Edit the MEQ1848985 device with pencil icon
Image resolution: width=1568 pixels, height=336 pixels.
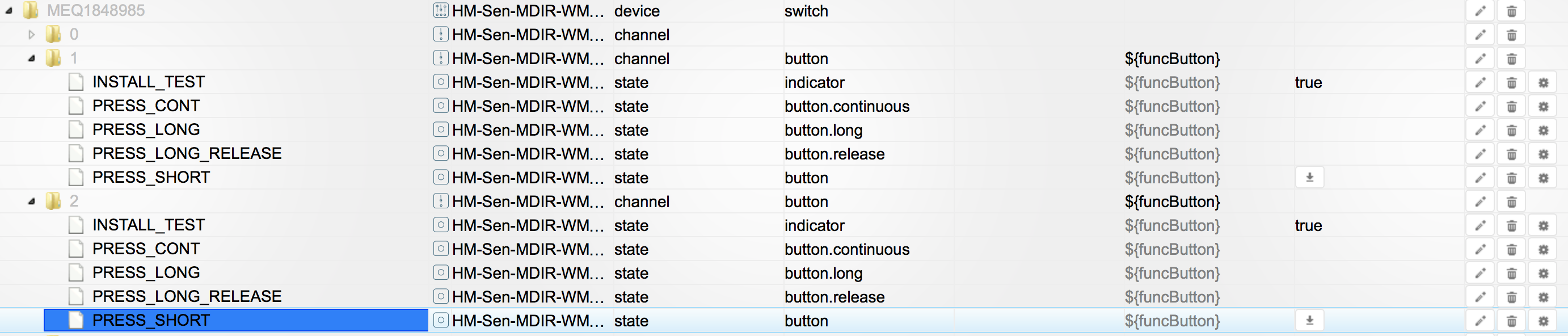click(x=1480, y=11)
